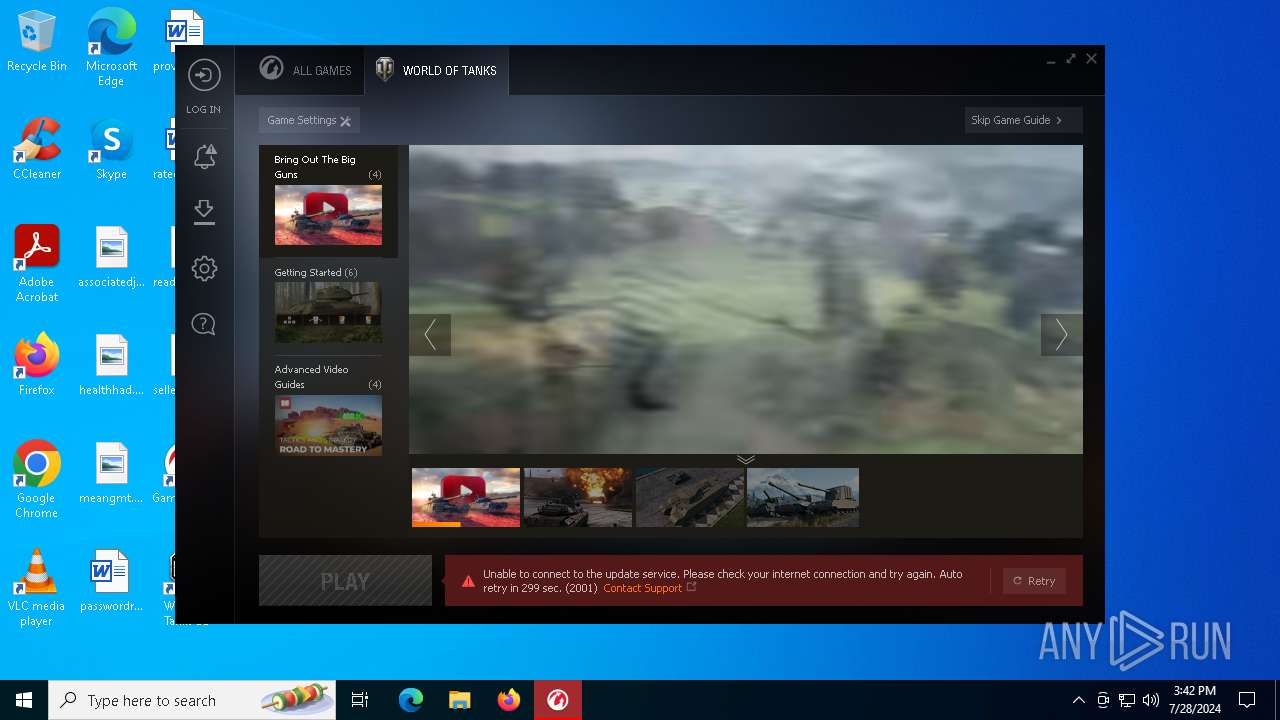The width and height of the screenshot is (1280, 720).
Task: Open the volume control in tray
Action: tap(1151, 700)
